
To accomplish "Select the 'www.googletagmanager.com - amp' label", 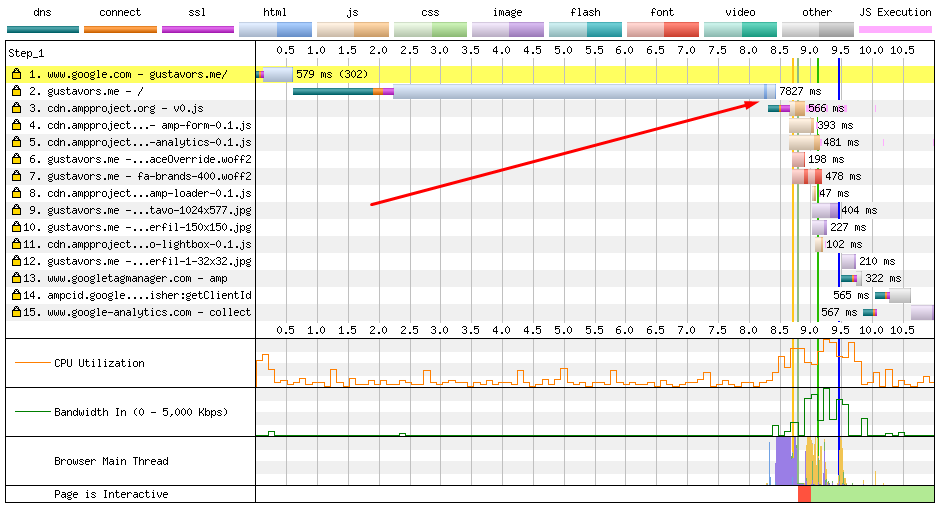I will [x=137, y=278].
